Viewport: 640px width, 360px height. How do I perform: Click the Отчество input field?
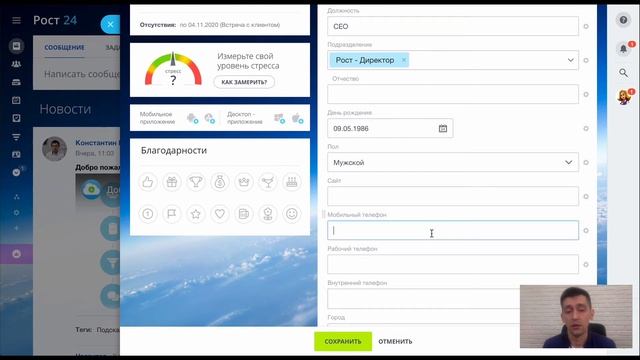click(453, 94)
